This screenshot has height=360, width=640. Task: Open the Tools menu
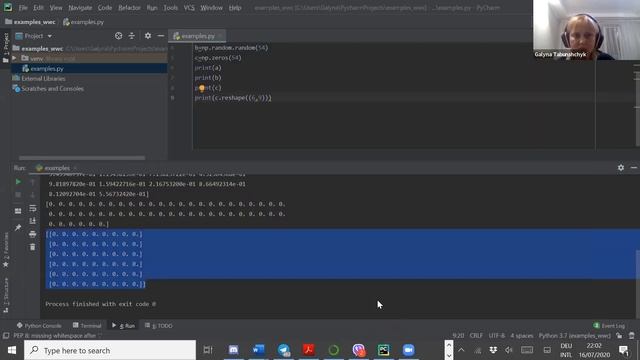click(171, 8)
